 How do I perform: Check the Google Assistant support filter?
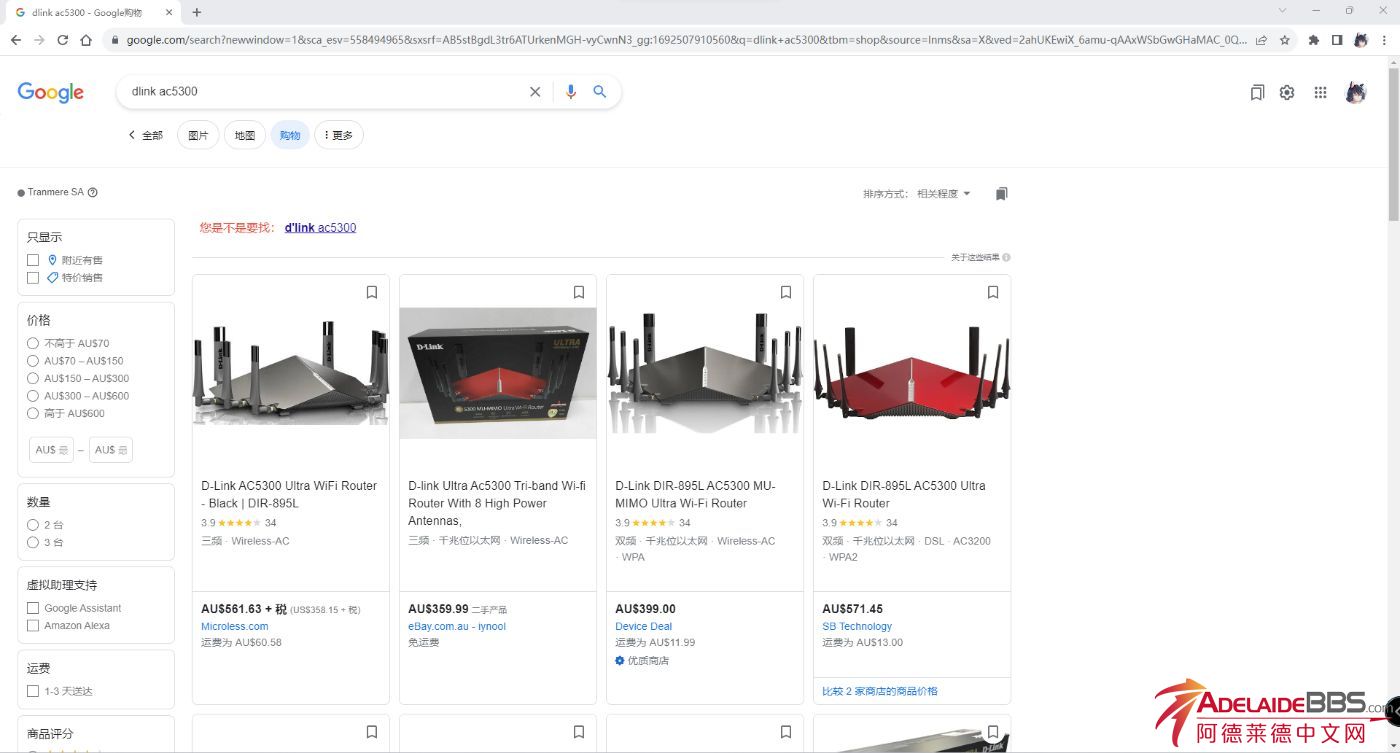(33, 608)
